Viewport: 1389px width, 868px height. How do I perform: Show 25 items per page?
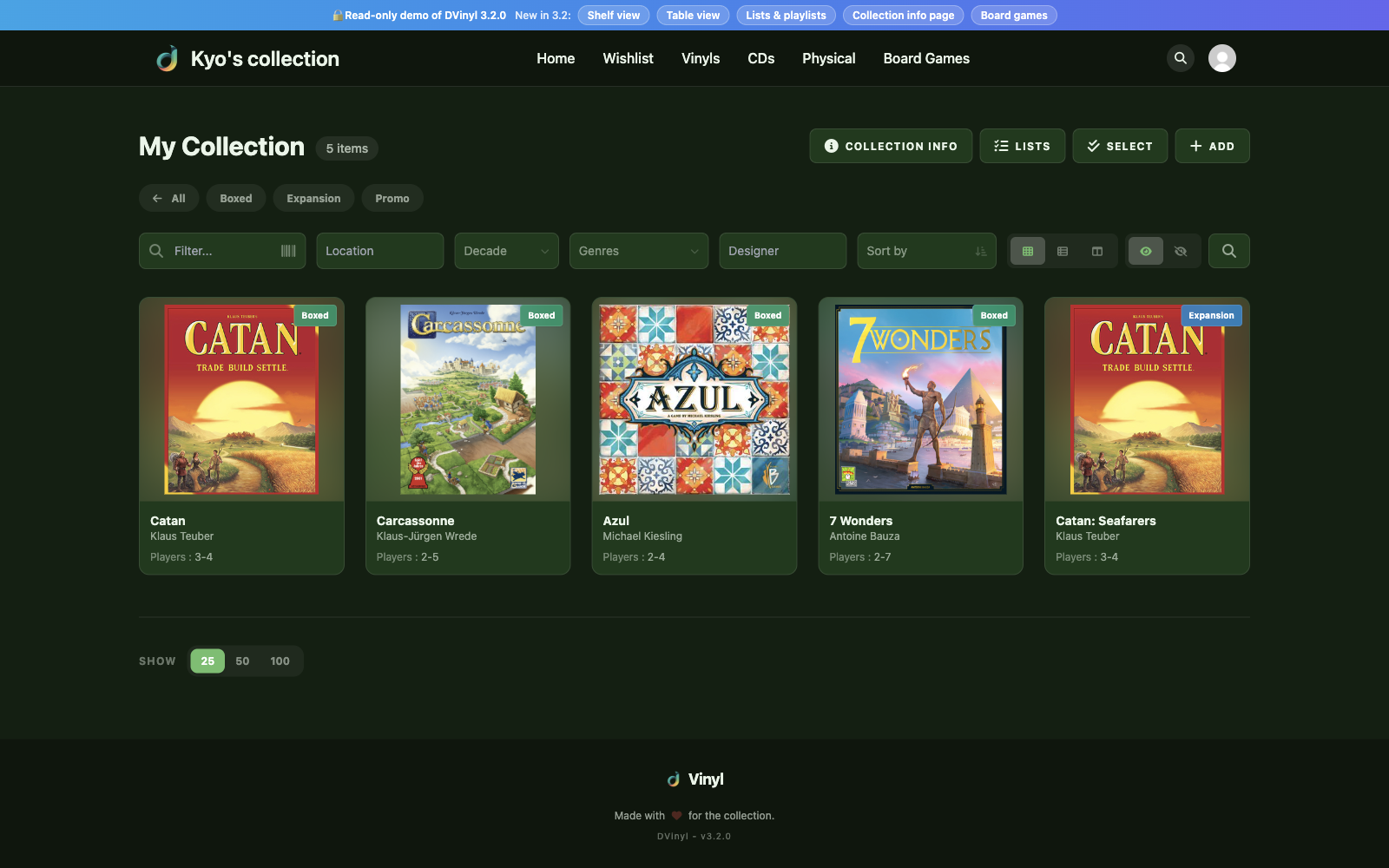(207, 661)
